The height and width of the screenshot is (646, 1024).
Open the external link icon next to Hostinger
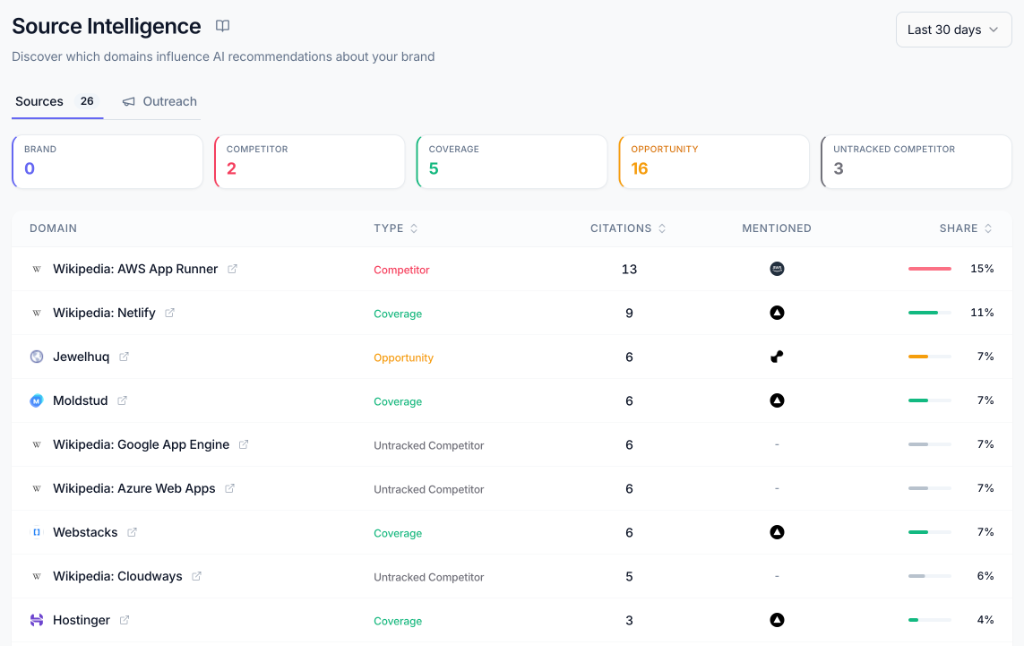[123, 620]
